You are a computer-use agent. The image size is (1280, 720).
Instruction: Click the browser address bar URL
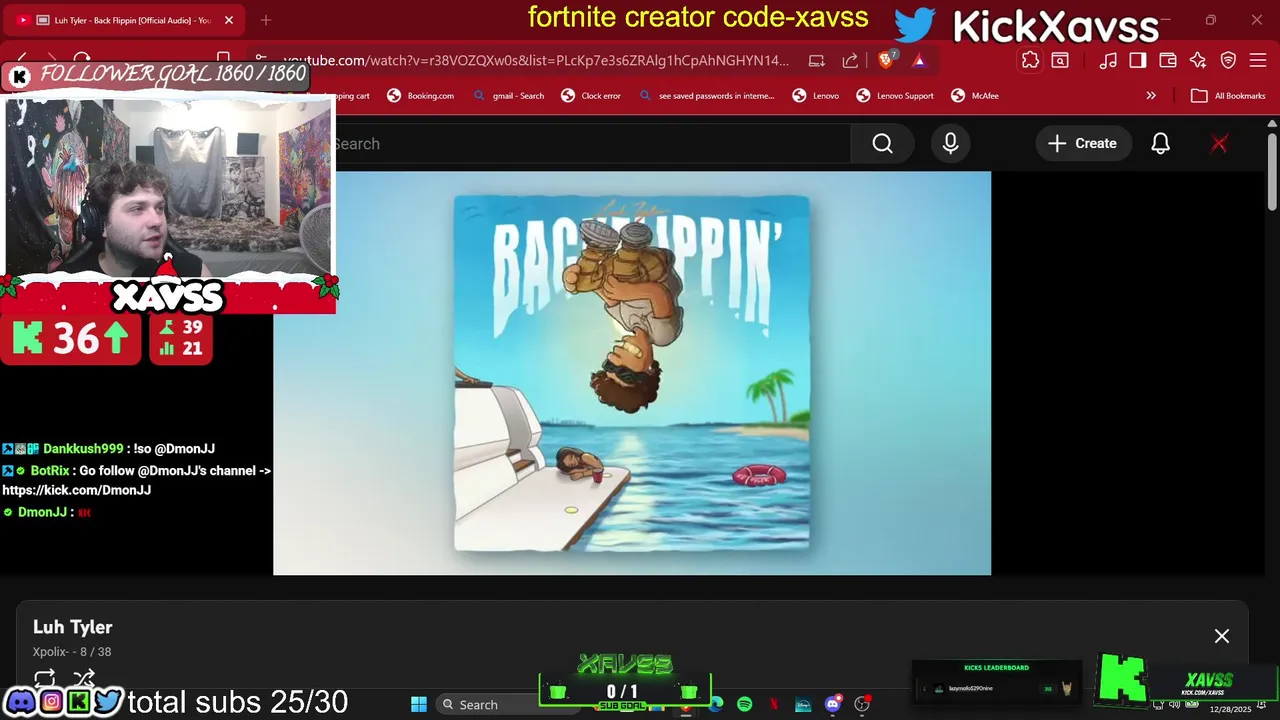pyautogui.click(x=537, y=60)
